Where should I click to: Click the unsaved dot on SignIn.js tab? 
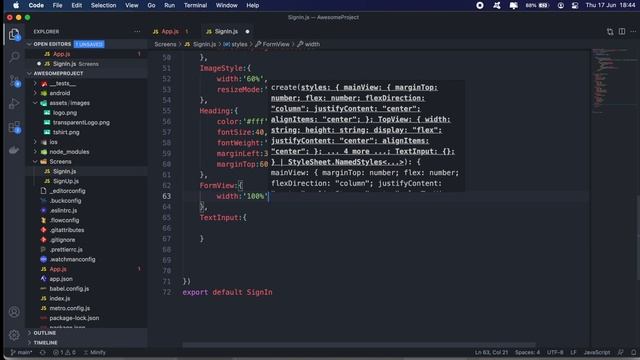click(247, 31)
